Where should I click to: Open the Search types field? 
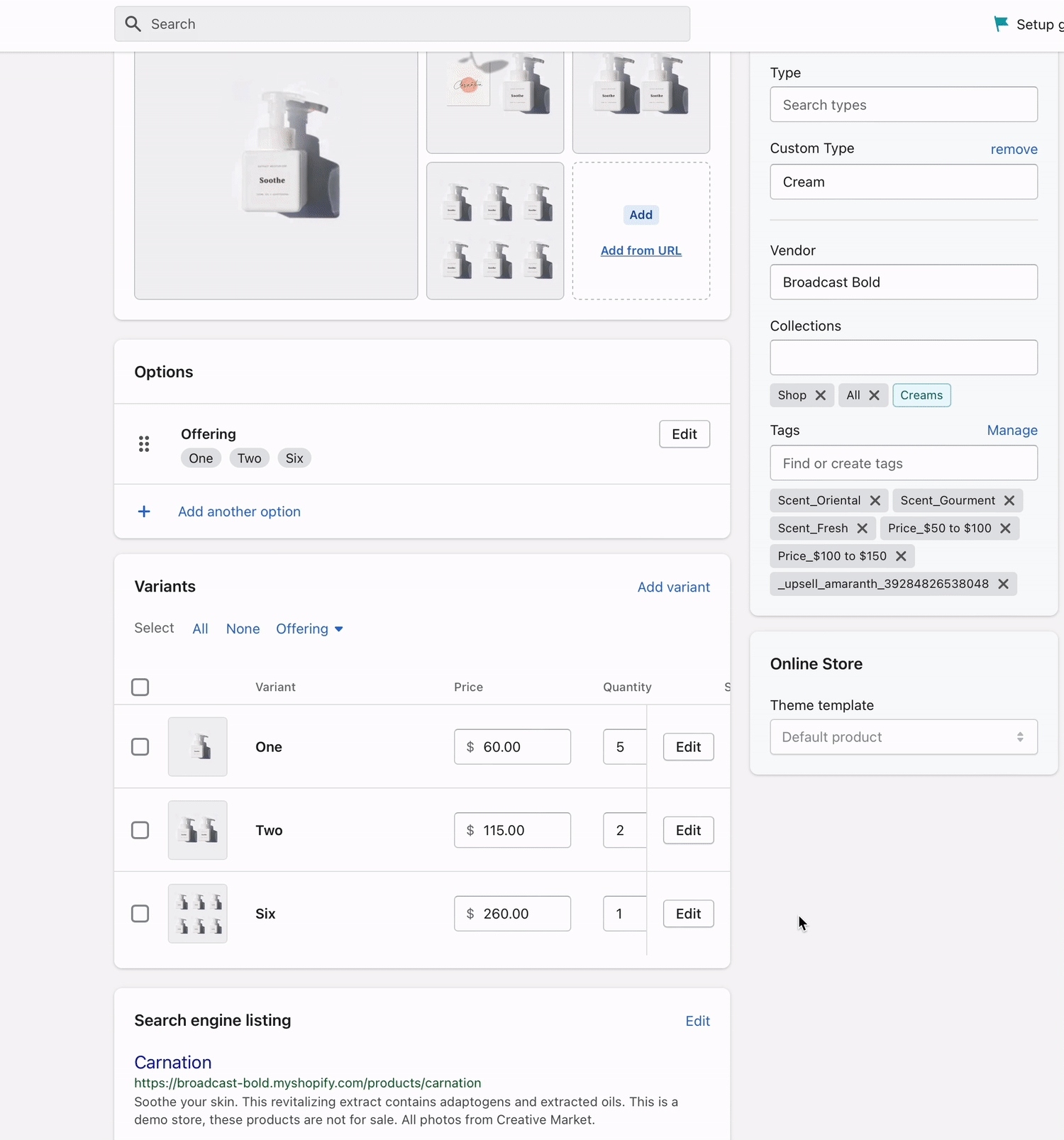pos(903,105)
